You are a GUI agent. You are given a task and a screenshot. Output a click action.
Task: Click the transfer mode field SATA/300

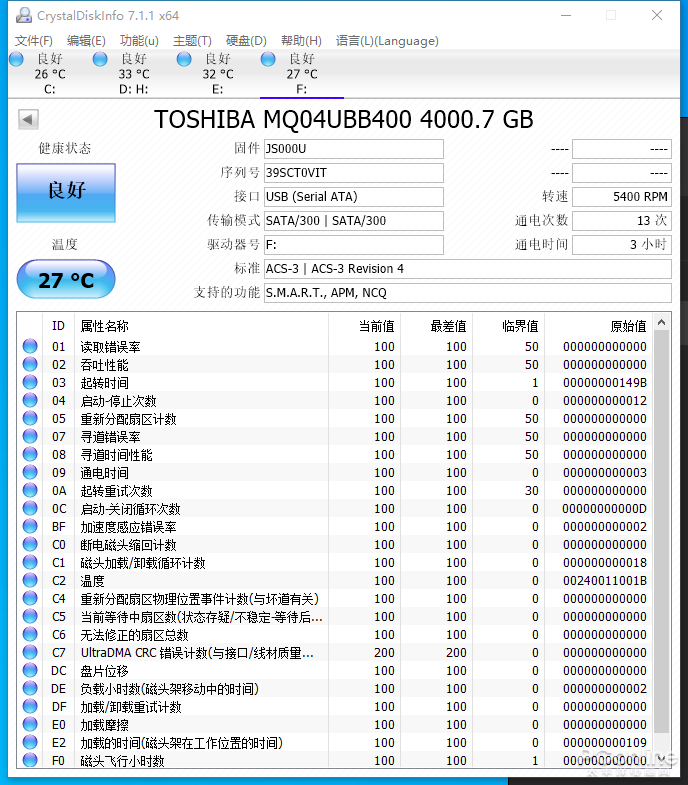tap(354, 221)
